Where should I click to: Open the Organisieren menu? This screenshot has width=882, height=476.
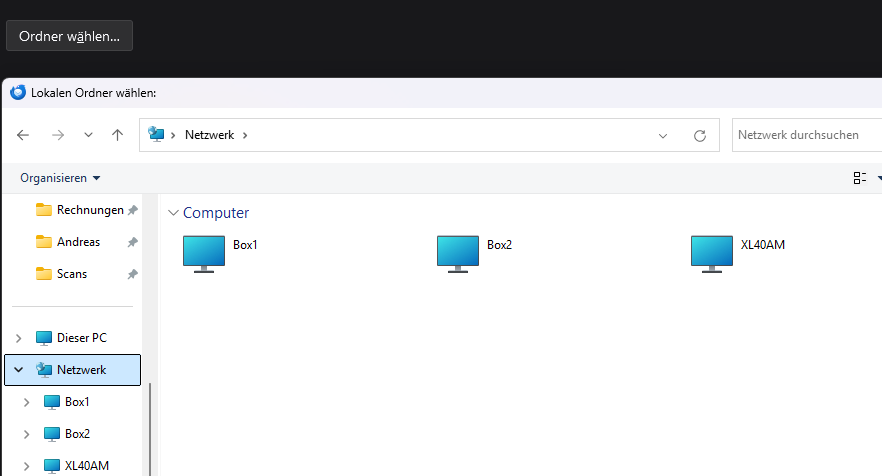point(60,178)
